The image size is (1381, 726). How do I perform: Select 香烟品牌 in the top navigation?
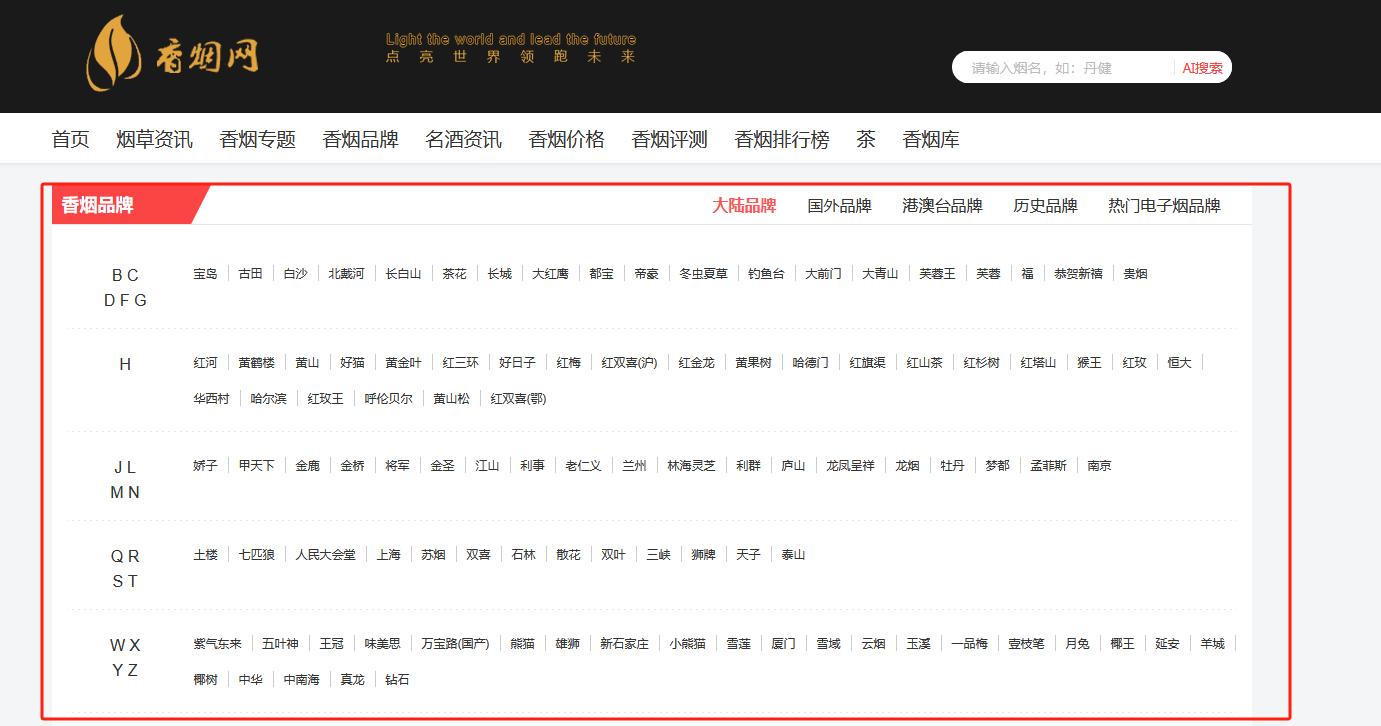[x=360, y=139]
